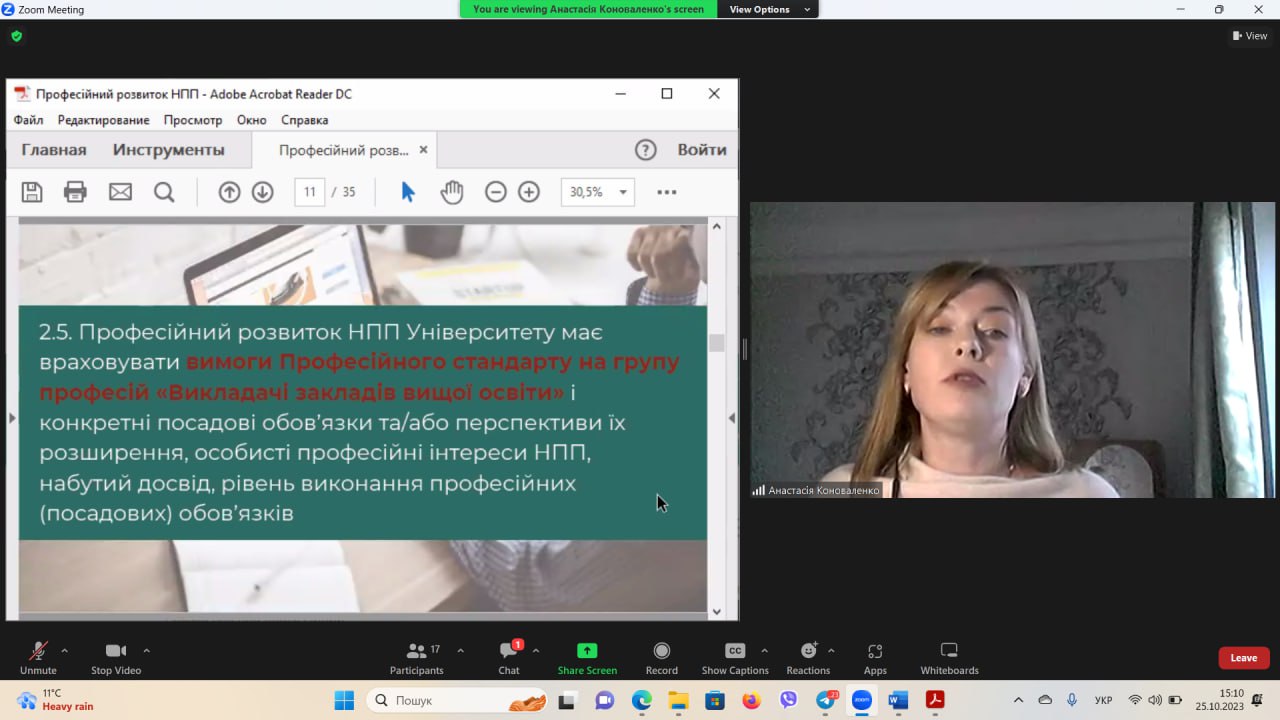1280x720 pixels.
Task: Expand the right tools pane arrow
Action: click(x=732, y=417)
